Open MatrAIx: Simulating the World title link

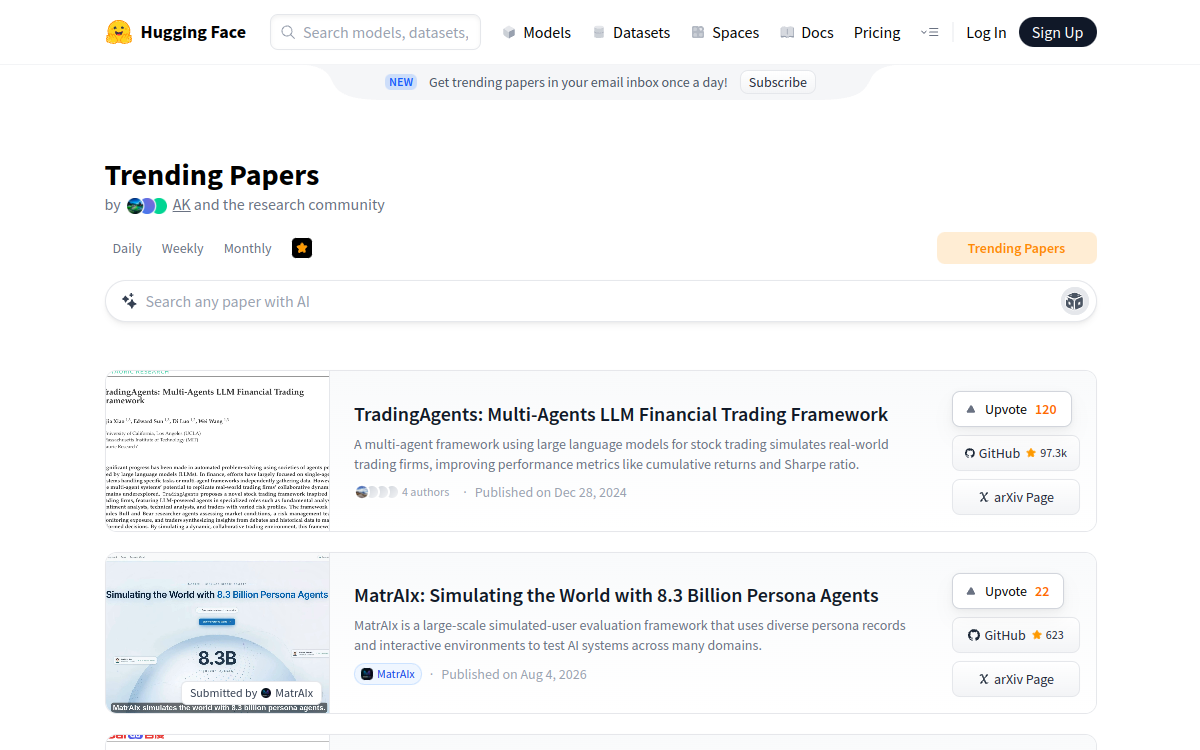pyautogui.click(x=616, y=595)
